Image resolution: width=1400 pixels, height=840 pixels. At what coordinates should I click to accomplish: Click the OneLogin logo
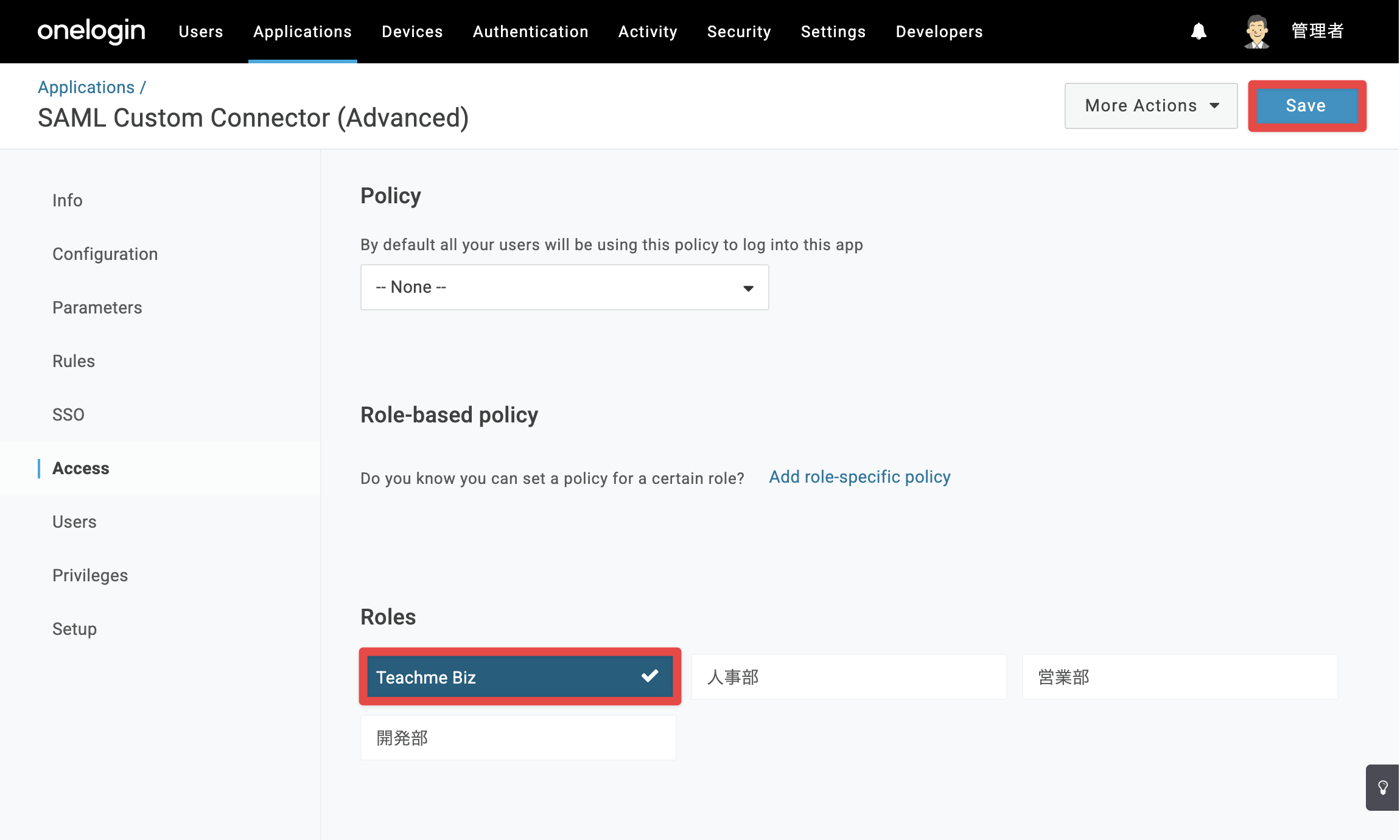tap(91, 30)
